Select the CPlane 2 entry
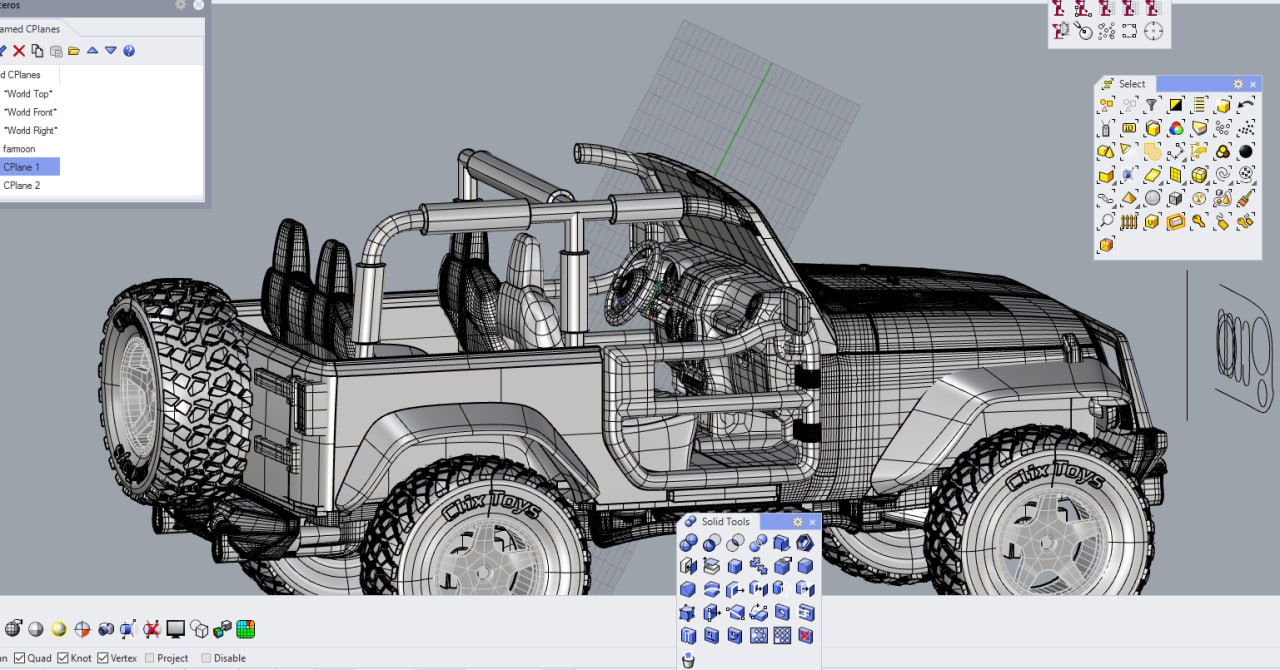 point(22,185)
